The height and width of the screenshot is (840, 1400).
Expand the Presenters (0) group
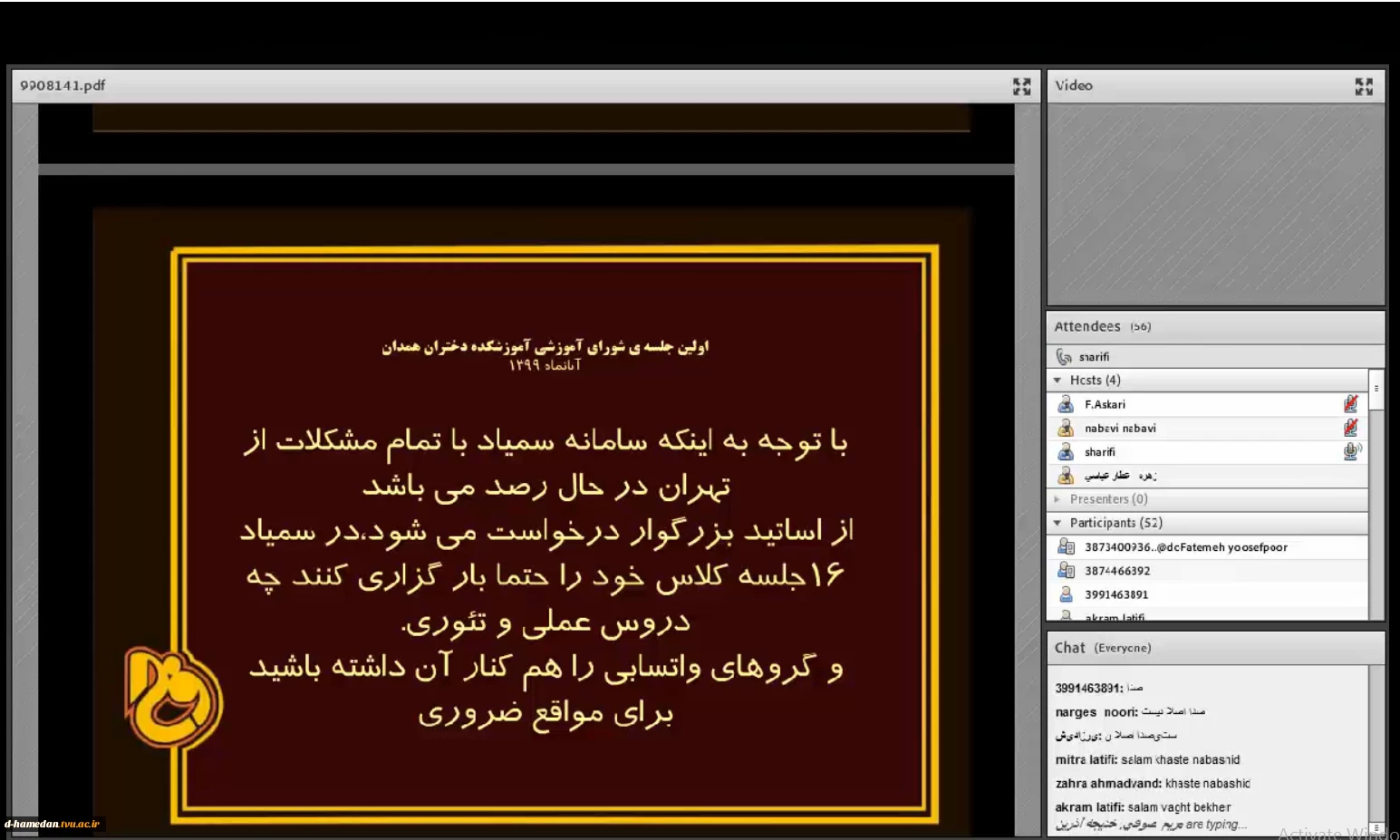click(x=1057, y=499)
